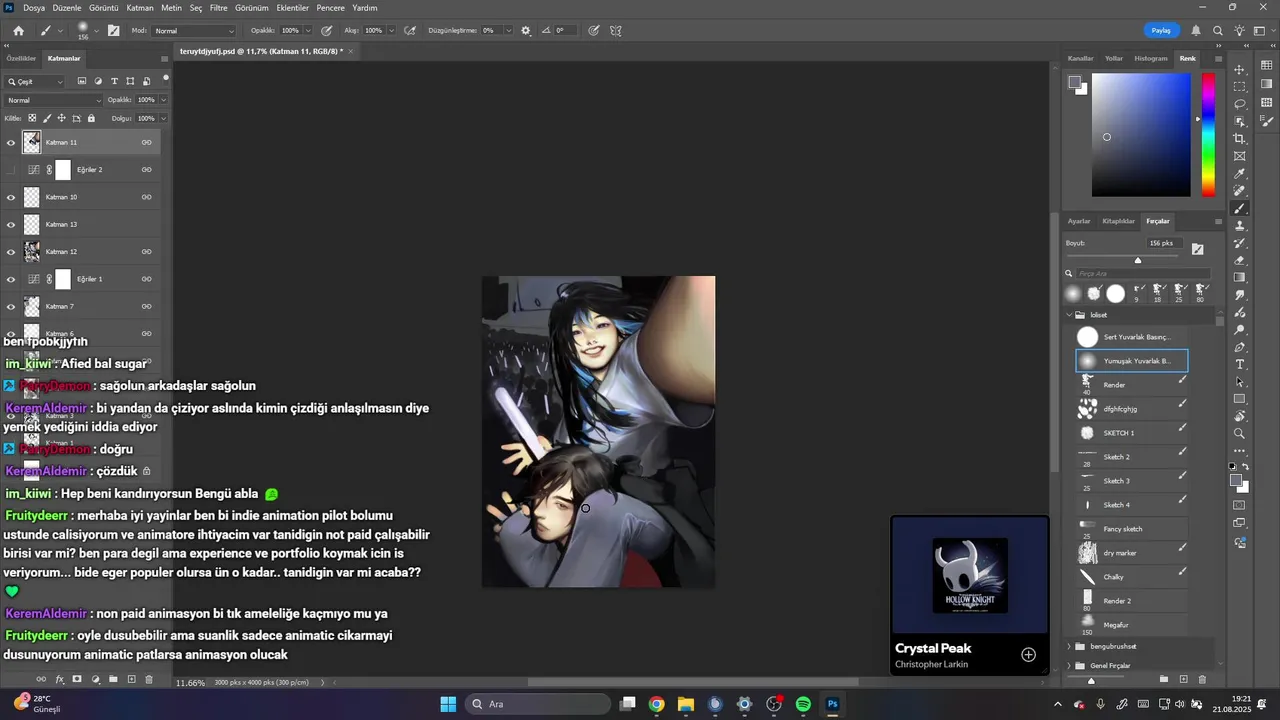Expand the bengubrushset brush folder

(1069, 646)
